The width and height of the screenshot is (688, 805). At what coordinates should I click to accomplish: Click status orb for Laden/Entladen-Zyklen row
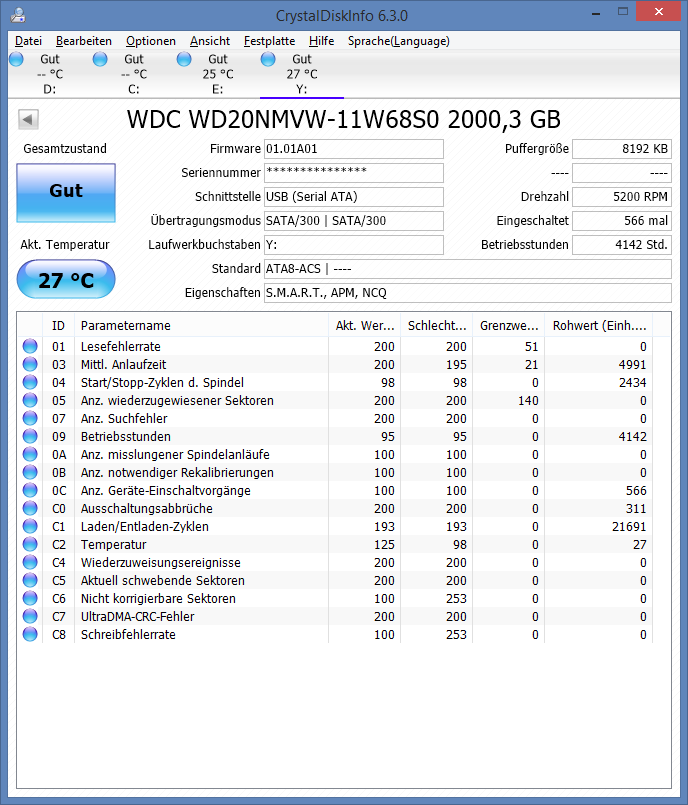(30, 526)
